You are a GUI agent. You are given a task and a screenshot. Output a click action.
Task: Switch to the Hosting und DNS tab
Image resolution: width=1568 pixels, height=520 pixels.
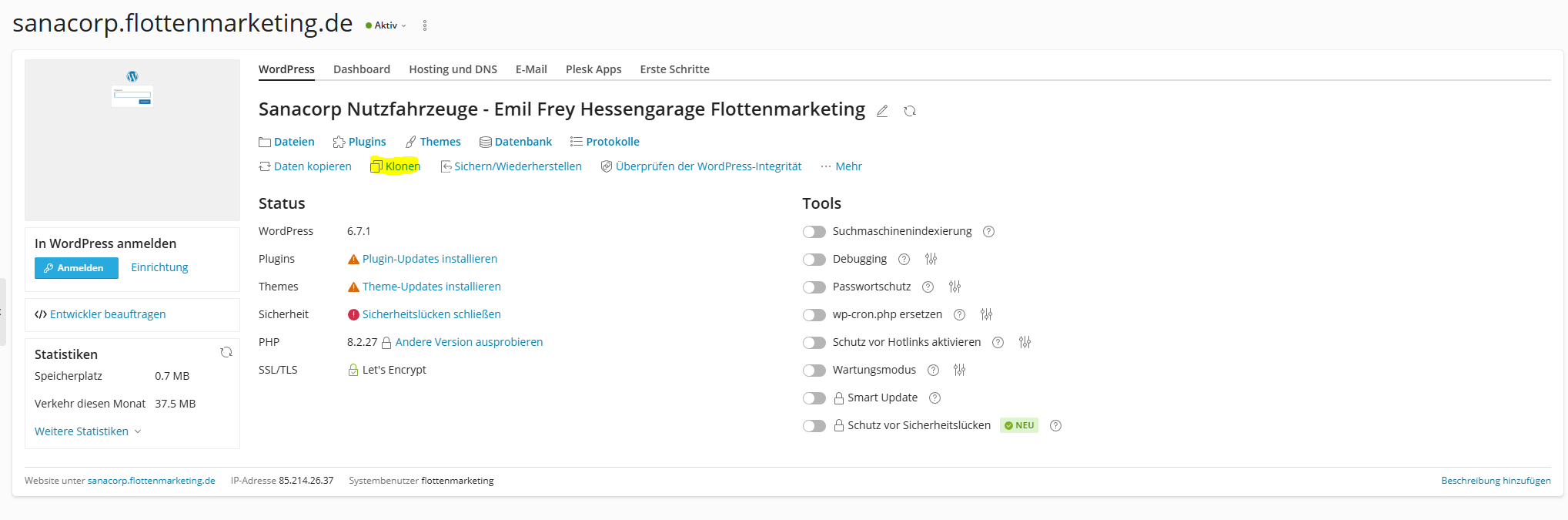pyautogui.click(x=453, y=69)
